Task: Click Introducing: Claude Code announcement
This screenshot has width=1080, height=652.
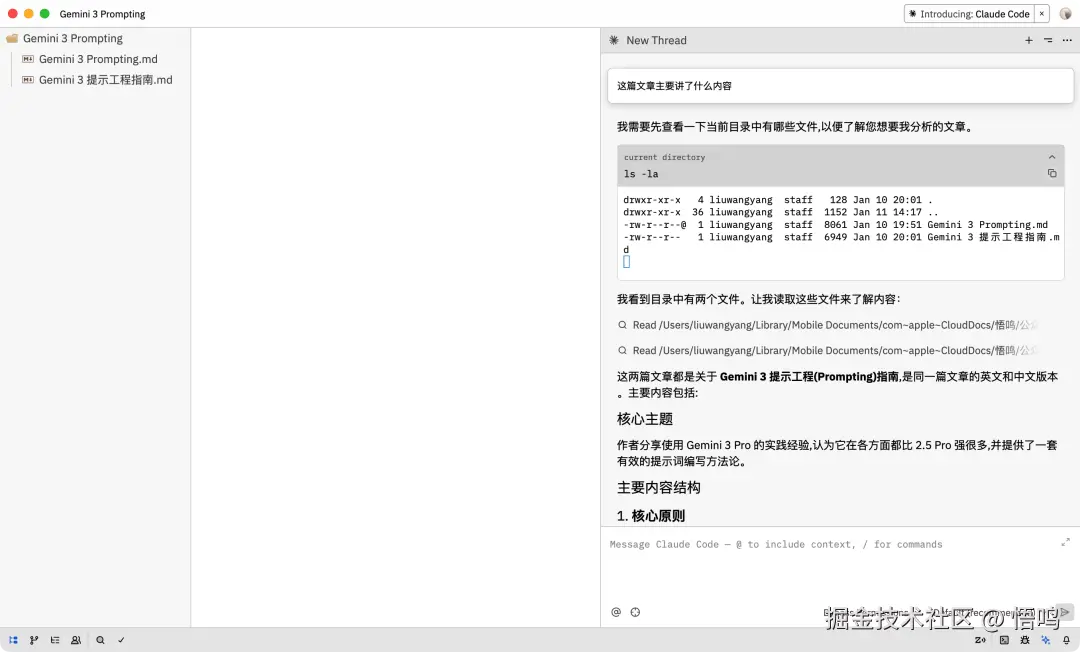Action: [x=968, y=14]
